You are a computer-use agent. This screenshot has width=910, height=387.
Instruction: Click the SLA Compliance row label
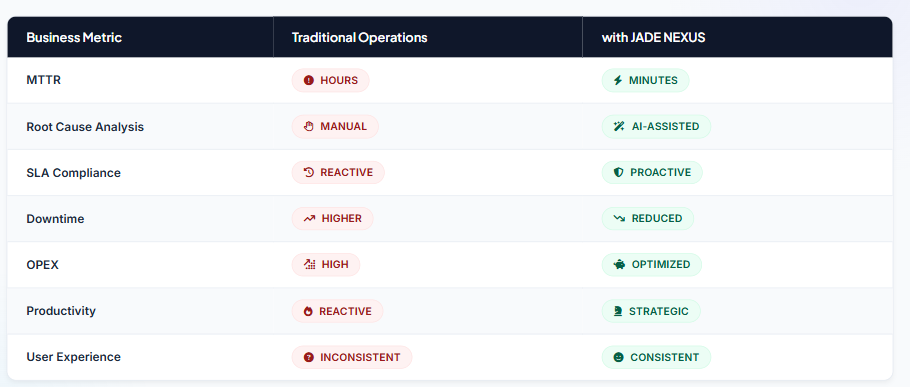pyautogui.click(x=74, y=173)
